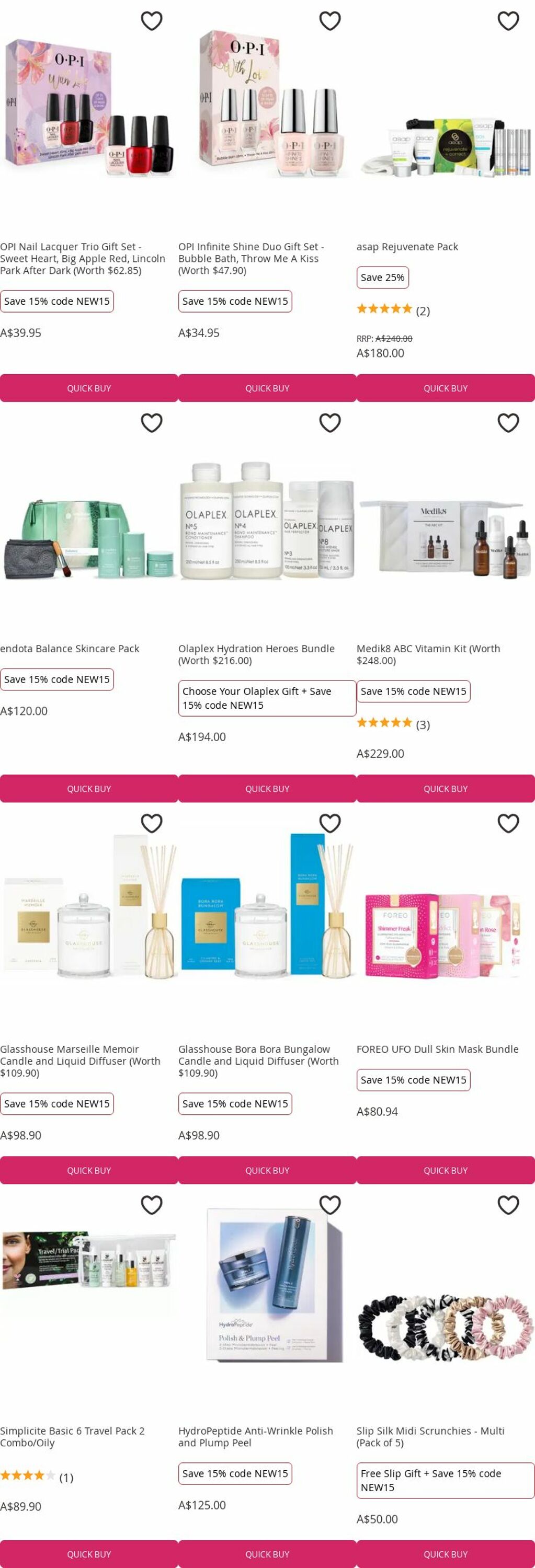Wishlist the asap Rejuvenate Pack heart
The image size is (535, 1568).
click(508, 21)
